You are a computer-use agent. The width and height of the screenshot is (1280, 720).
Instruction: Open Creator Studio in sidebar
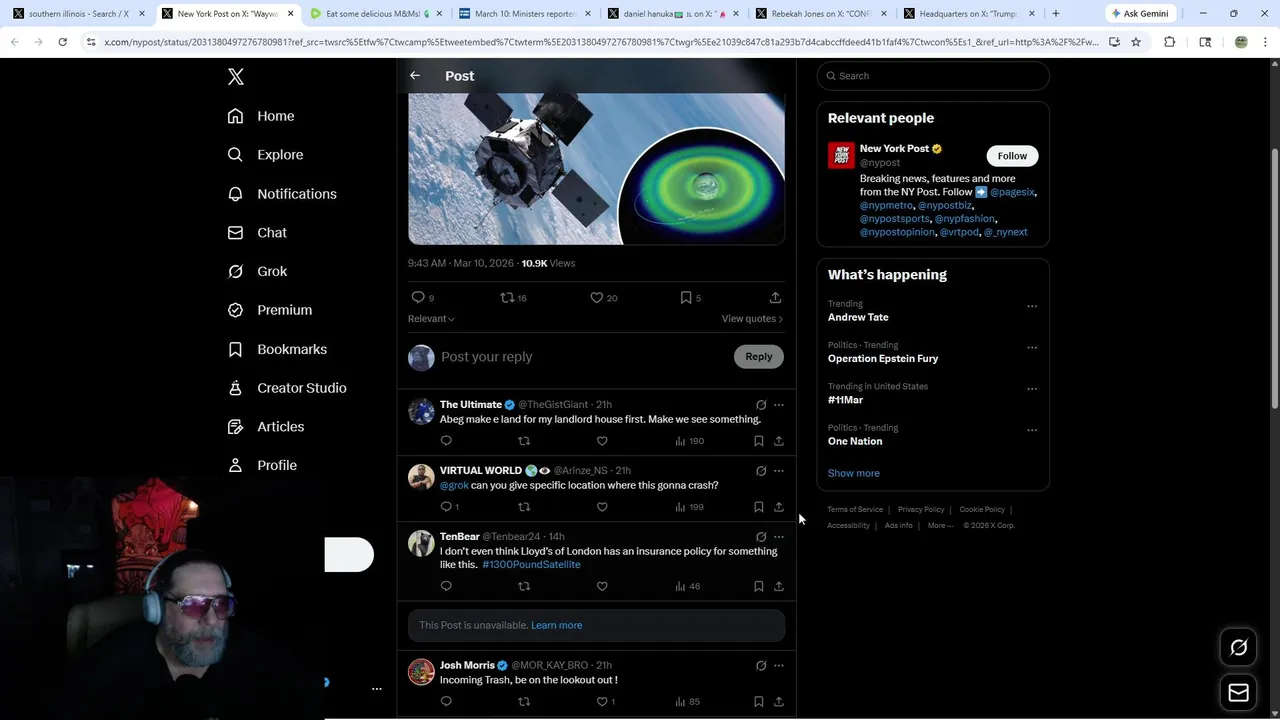click(x=287, y=388)
